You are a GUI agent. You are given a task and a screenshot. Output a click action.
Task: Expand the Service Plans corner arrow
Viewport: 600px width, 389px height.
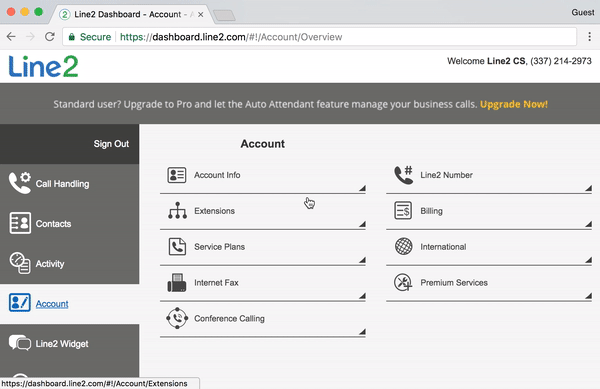coord(362,260)
